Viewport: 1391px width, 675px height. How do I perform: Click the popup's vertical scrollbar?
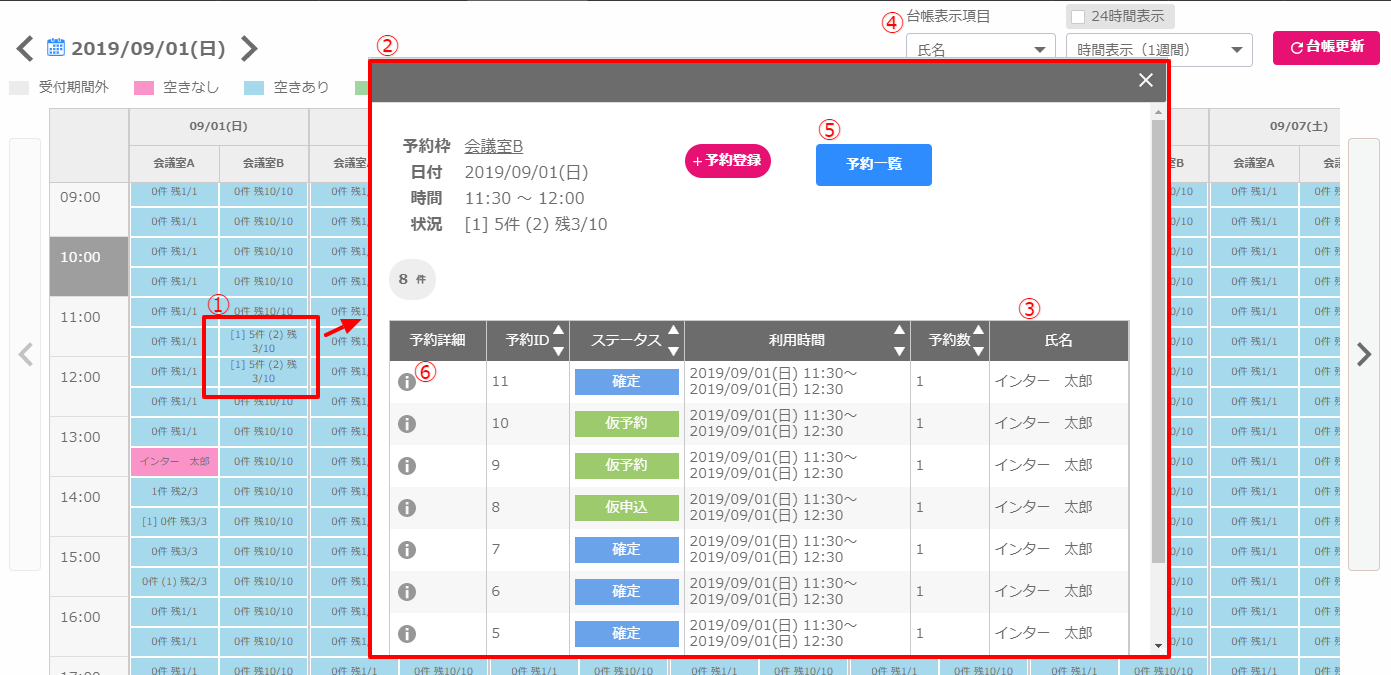[x=1158, y=340]
